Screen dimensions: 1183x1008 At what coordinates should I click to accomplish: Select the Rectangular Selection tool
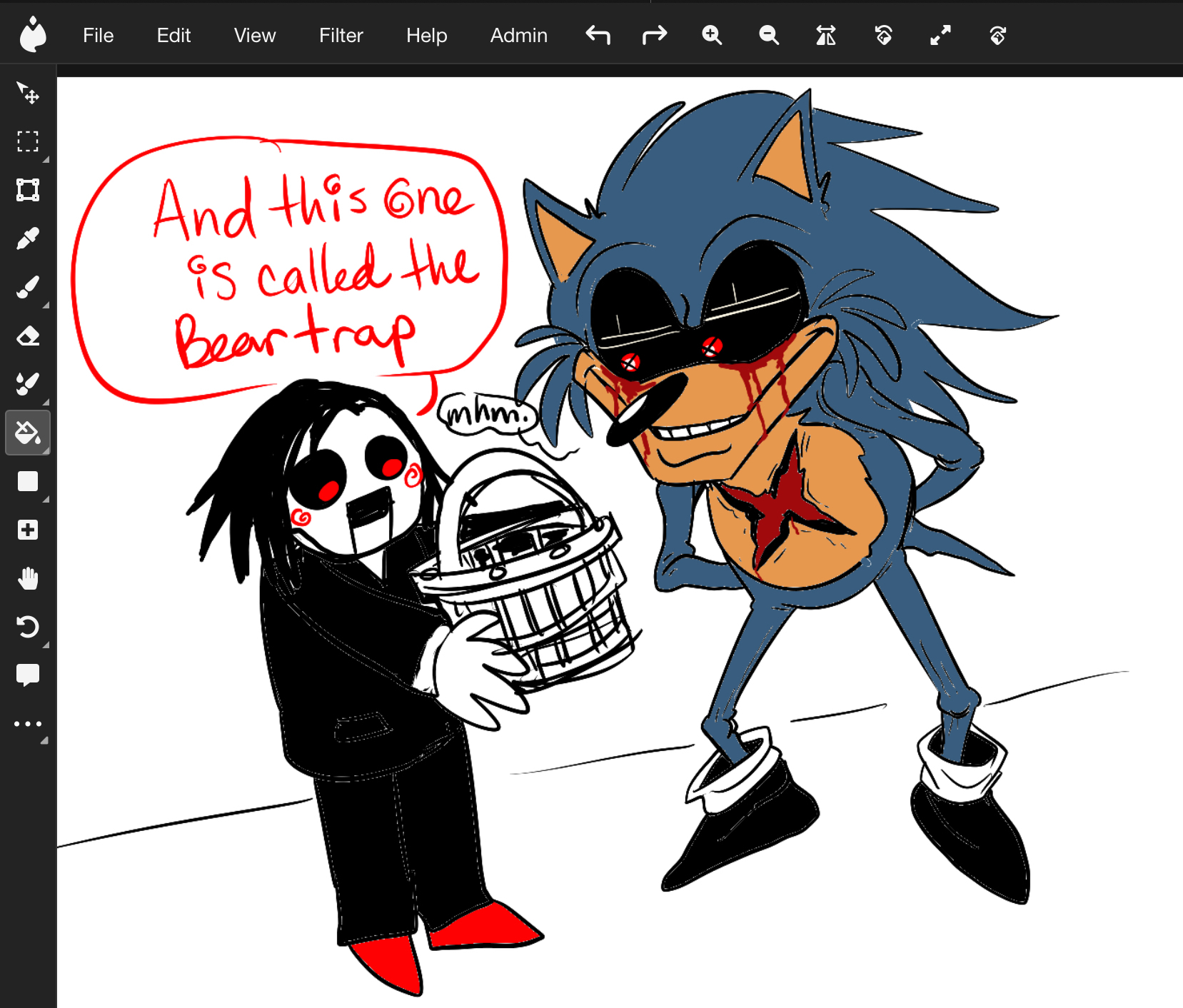[x=28, y=141]
